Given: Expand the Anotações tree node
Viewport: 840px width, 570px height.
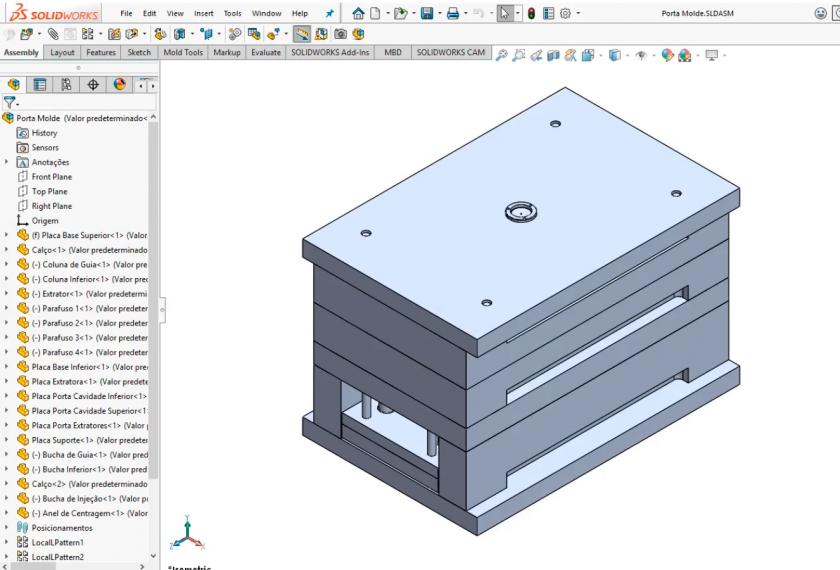Looking at the screenshot, I should (x=8, y=162).
